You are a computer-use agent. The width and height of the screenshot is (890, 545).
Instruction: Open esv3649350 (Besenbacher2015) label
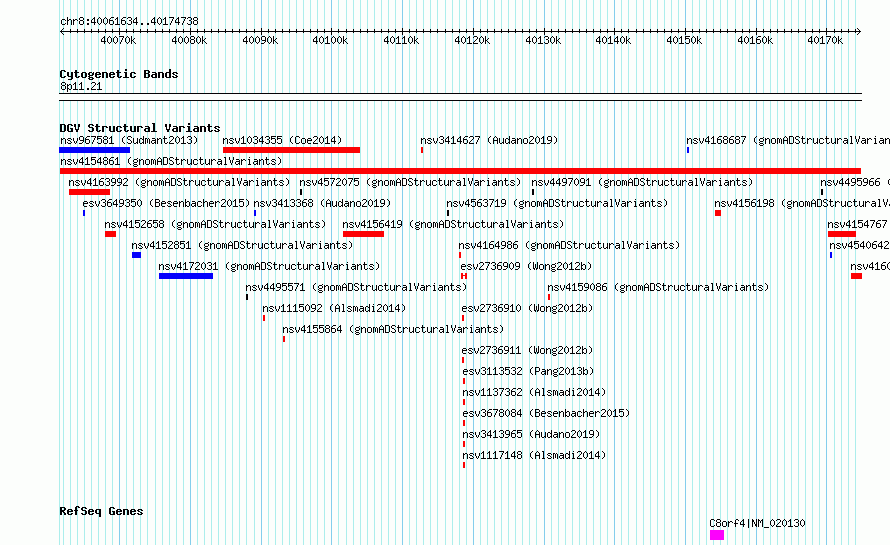[x=166, y=203]
